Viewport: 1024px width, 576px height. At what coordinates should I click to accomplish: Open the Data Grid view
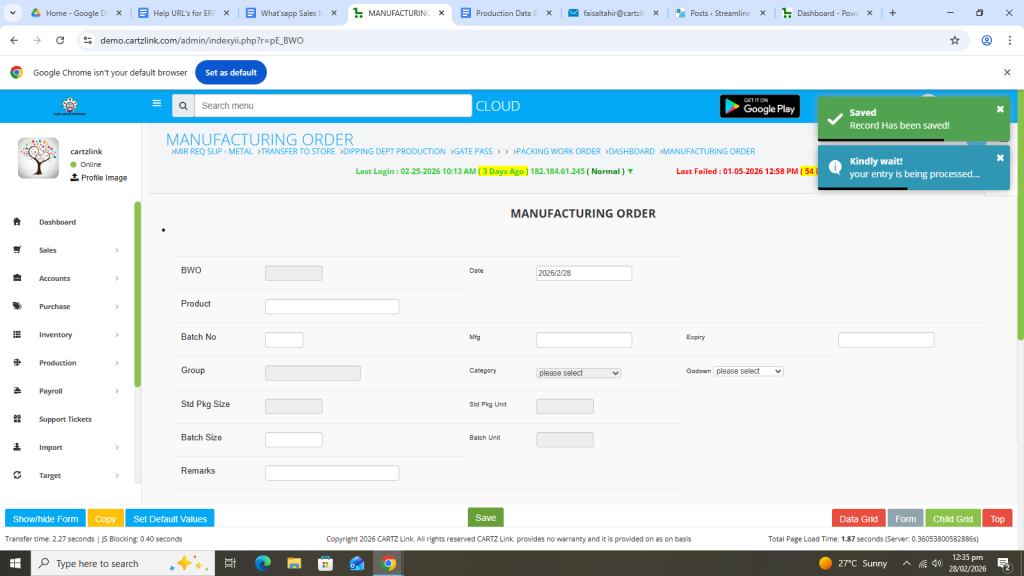858,519
